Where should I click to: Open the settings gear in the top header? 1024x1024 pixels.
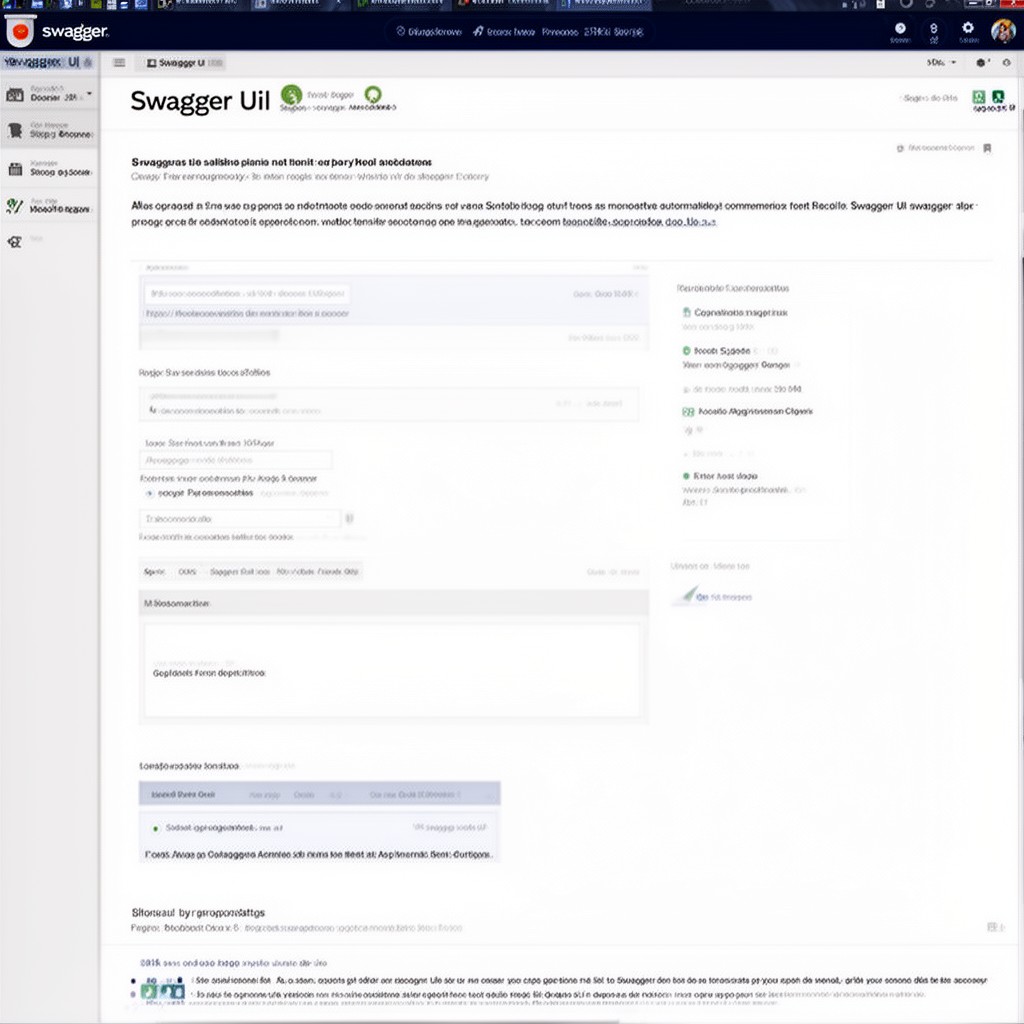click(x=968, y=27)
